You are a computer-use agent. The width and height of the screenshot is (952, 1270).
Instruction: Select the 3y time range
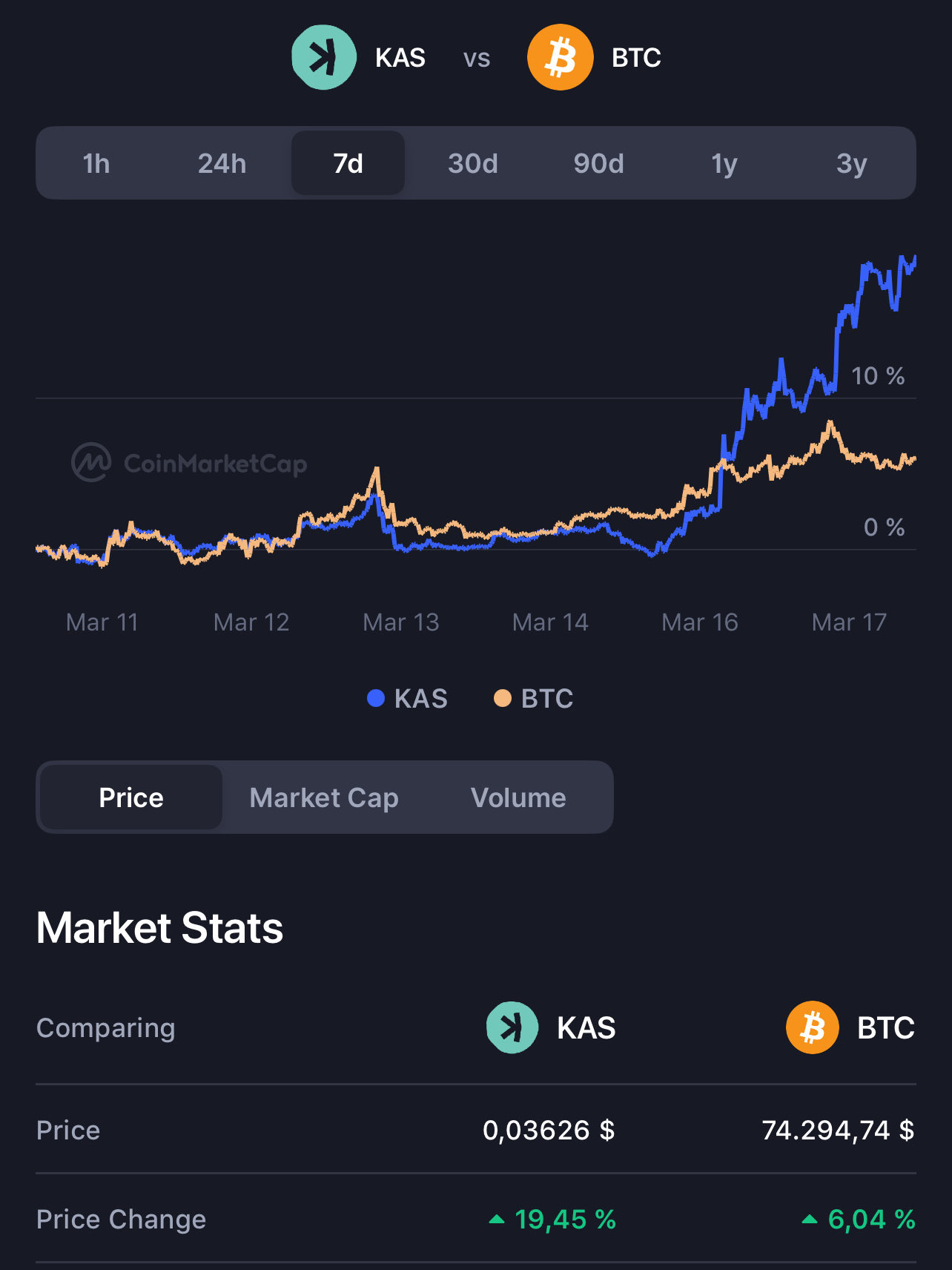click(x=851, y=163)
